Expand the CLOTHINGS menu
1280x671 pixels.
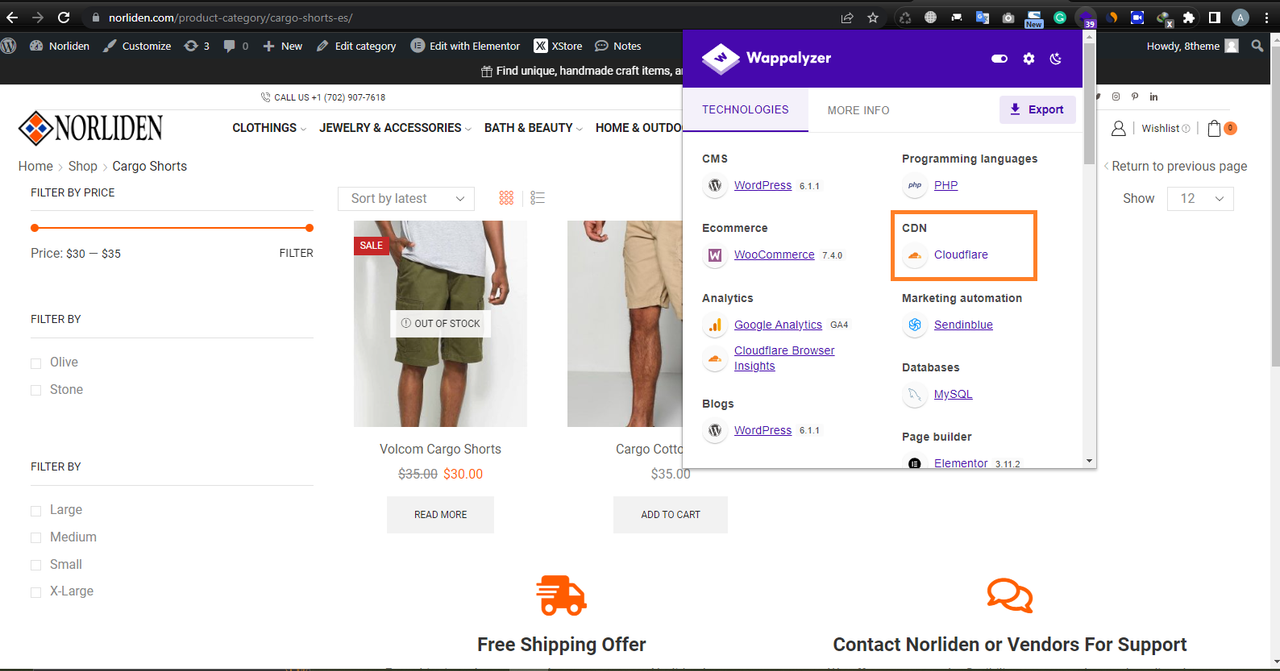(269, 128)
